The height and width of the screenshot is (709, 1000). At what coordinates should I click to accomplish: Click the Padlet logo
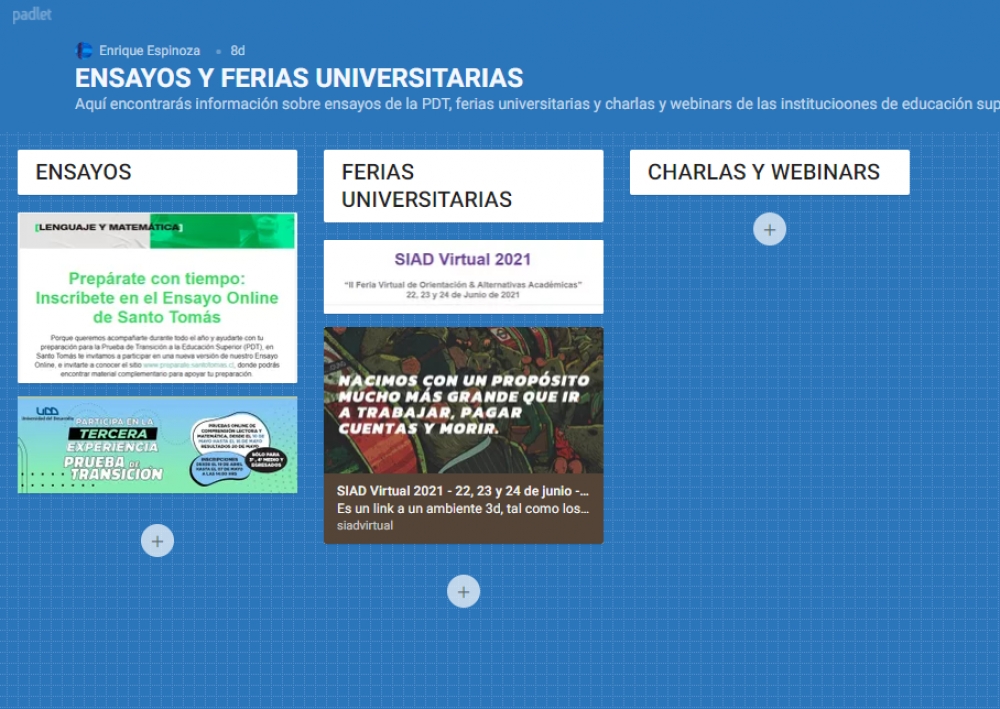tap(32, 15)
